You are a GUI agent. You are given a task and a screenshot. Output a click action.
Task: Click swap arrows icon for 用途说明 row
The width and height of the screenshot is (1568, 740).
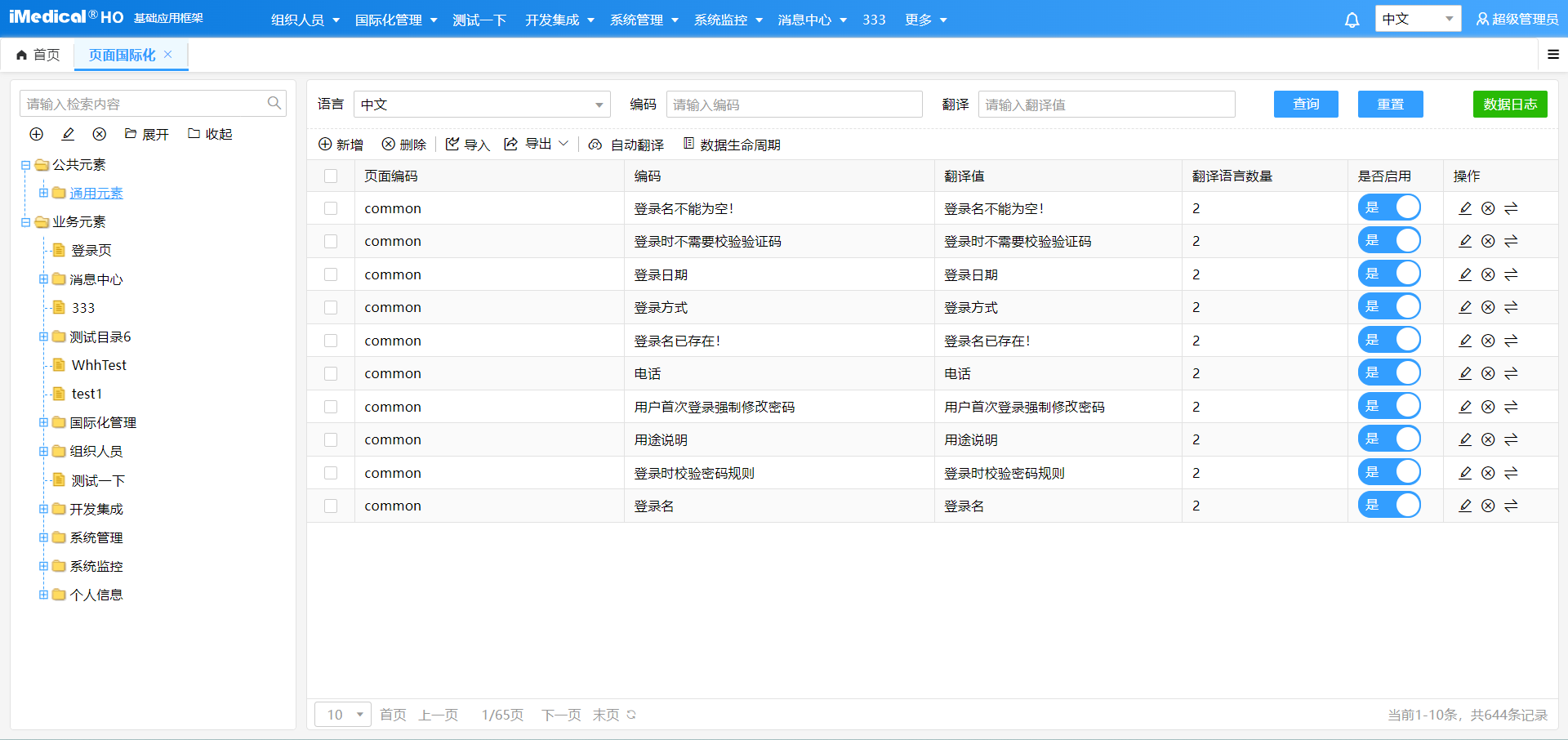click(x=1511, y=439)
